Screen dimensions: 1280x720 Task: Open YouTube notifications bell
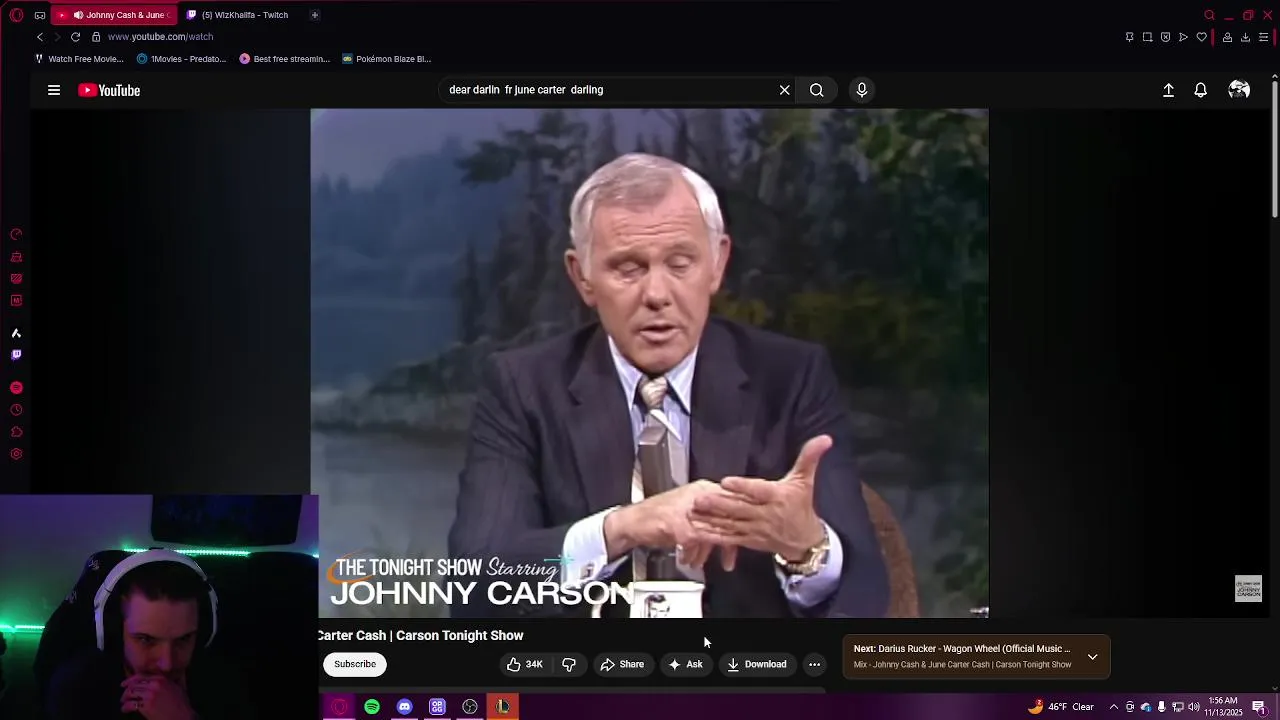pos(1201,90)
